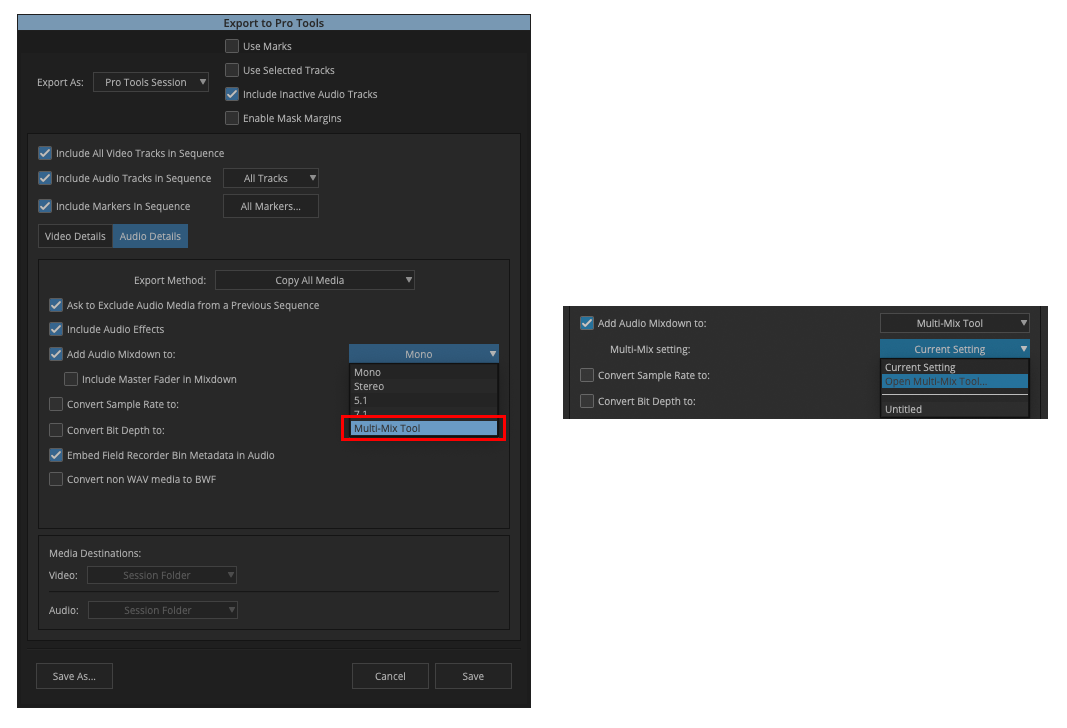Collapse the Mono mixdown dropdown

(424, 354)
